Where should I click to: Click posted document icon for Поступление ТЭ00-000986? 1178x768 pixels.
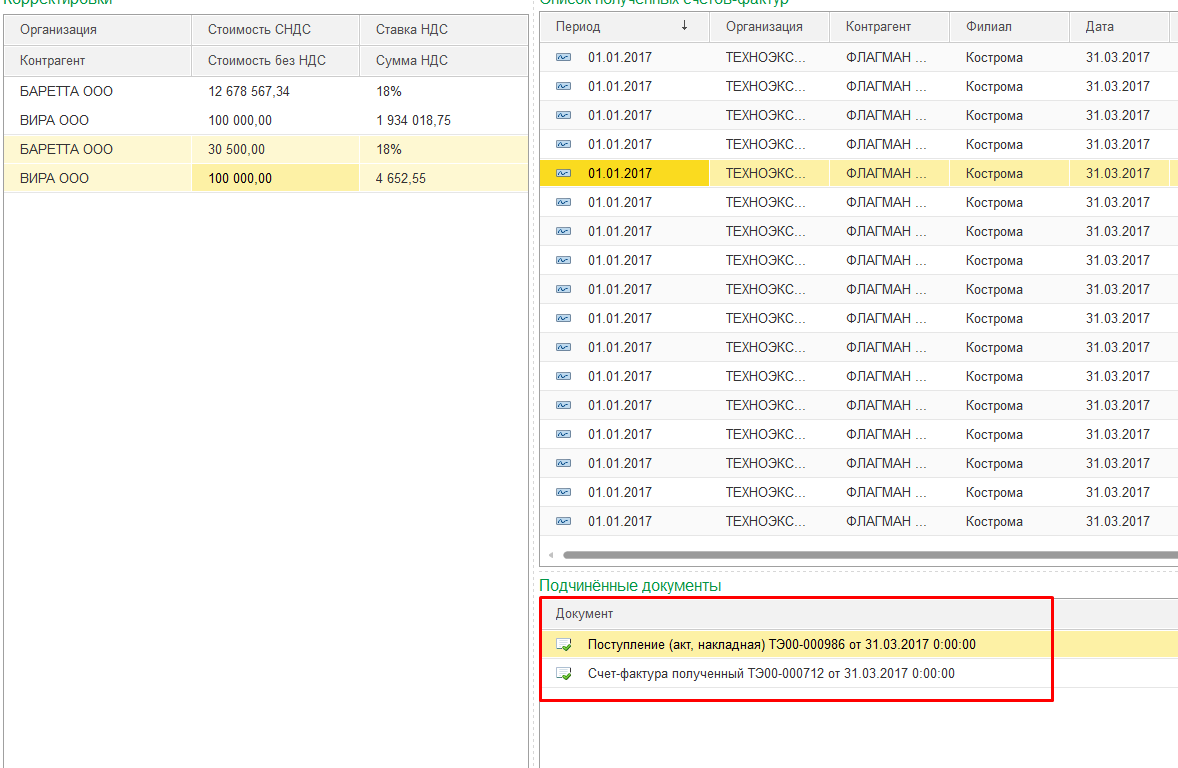[563, 644]
